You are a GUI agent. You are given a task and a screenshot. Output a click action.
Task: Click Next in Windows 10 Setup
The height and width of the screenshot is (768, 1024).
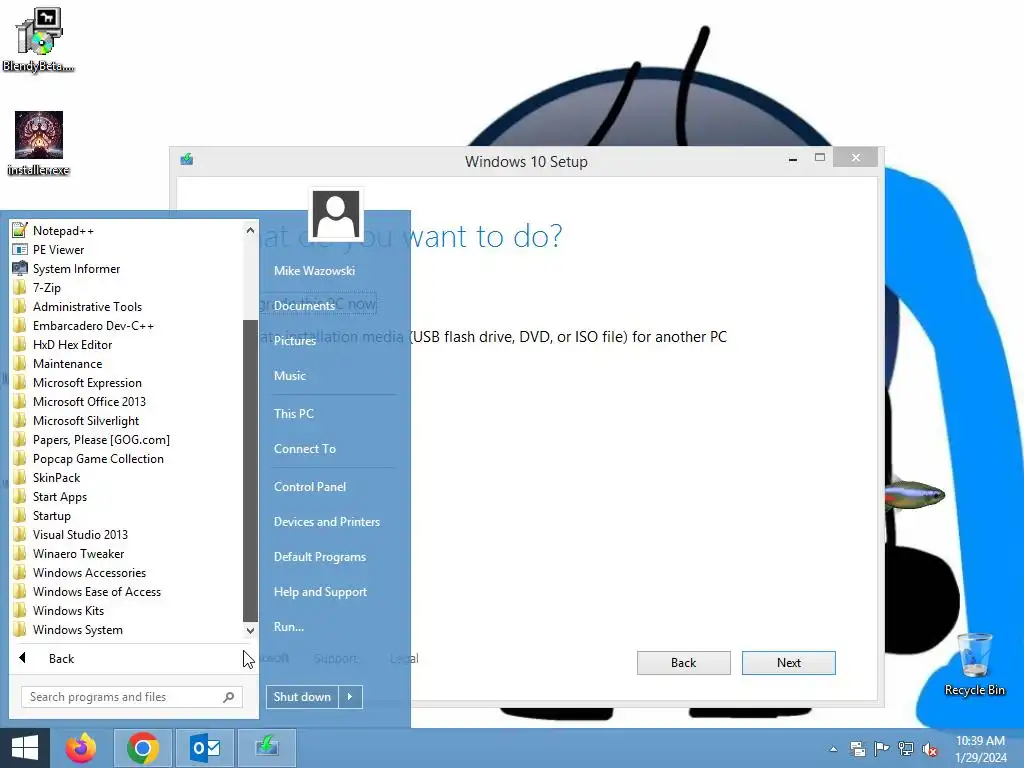(789, 663)
